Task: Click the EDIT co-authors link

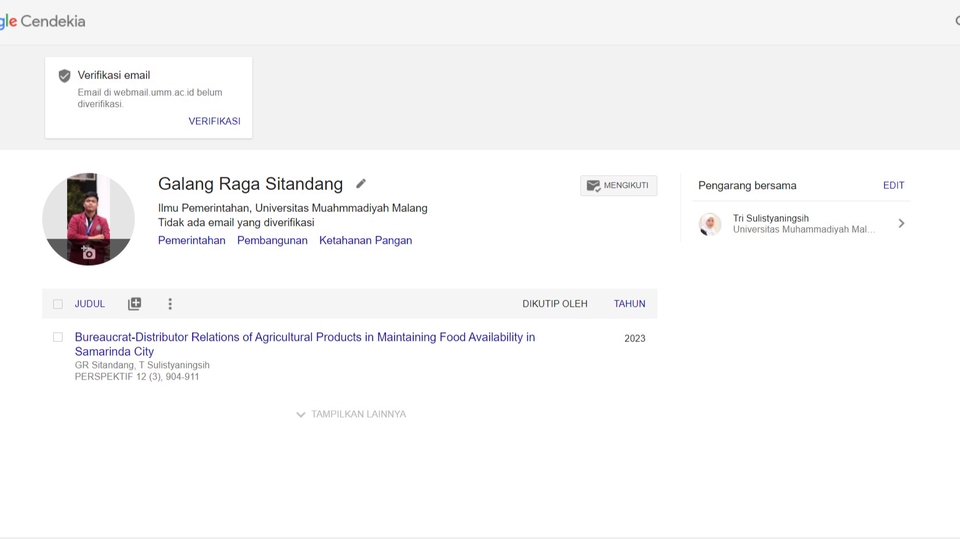Action: click(x=893, y=185)
